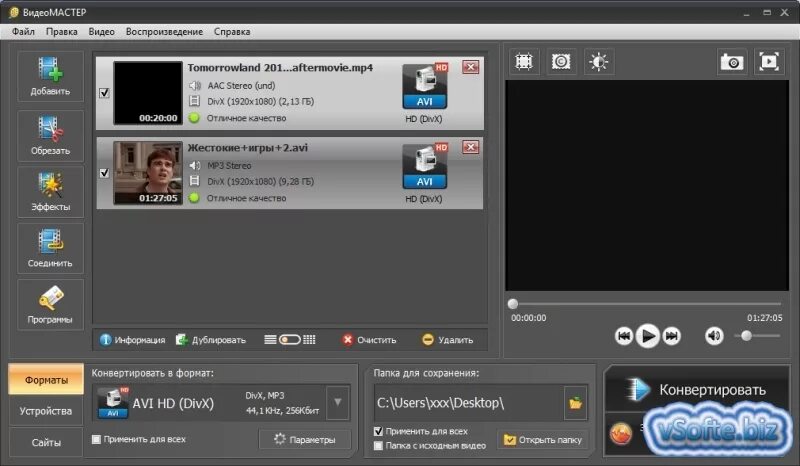This screenshot has height=466, width=800.
Task: Switch to list view icon
Action: point(270,340)
